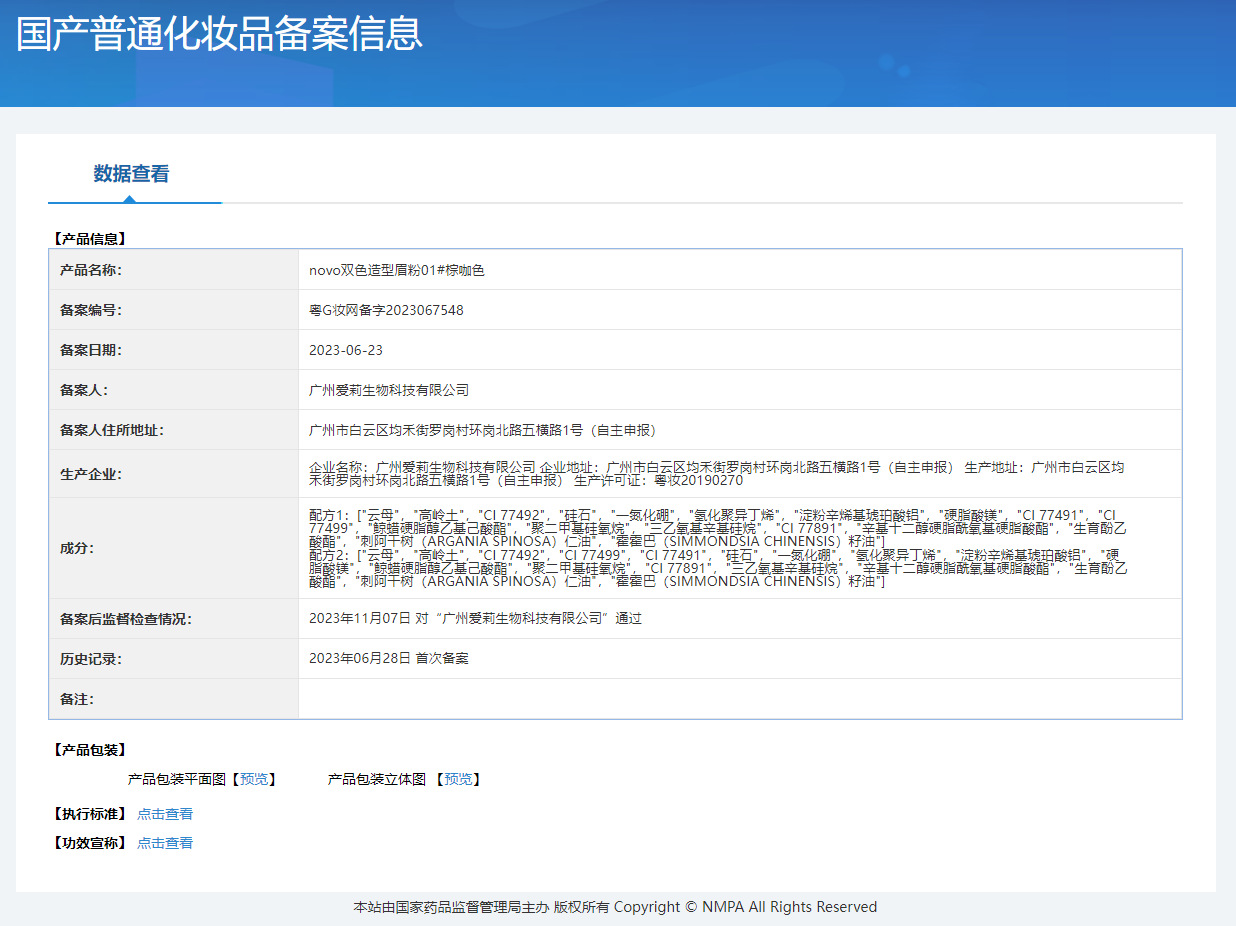Click the 备案后监督检查情况 label cell
Screen dimensions: 1236x926
(x=174, y=619)
